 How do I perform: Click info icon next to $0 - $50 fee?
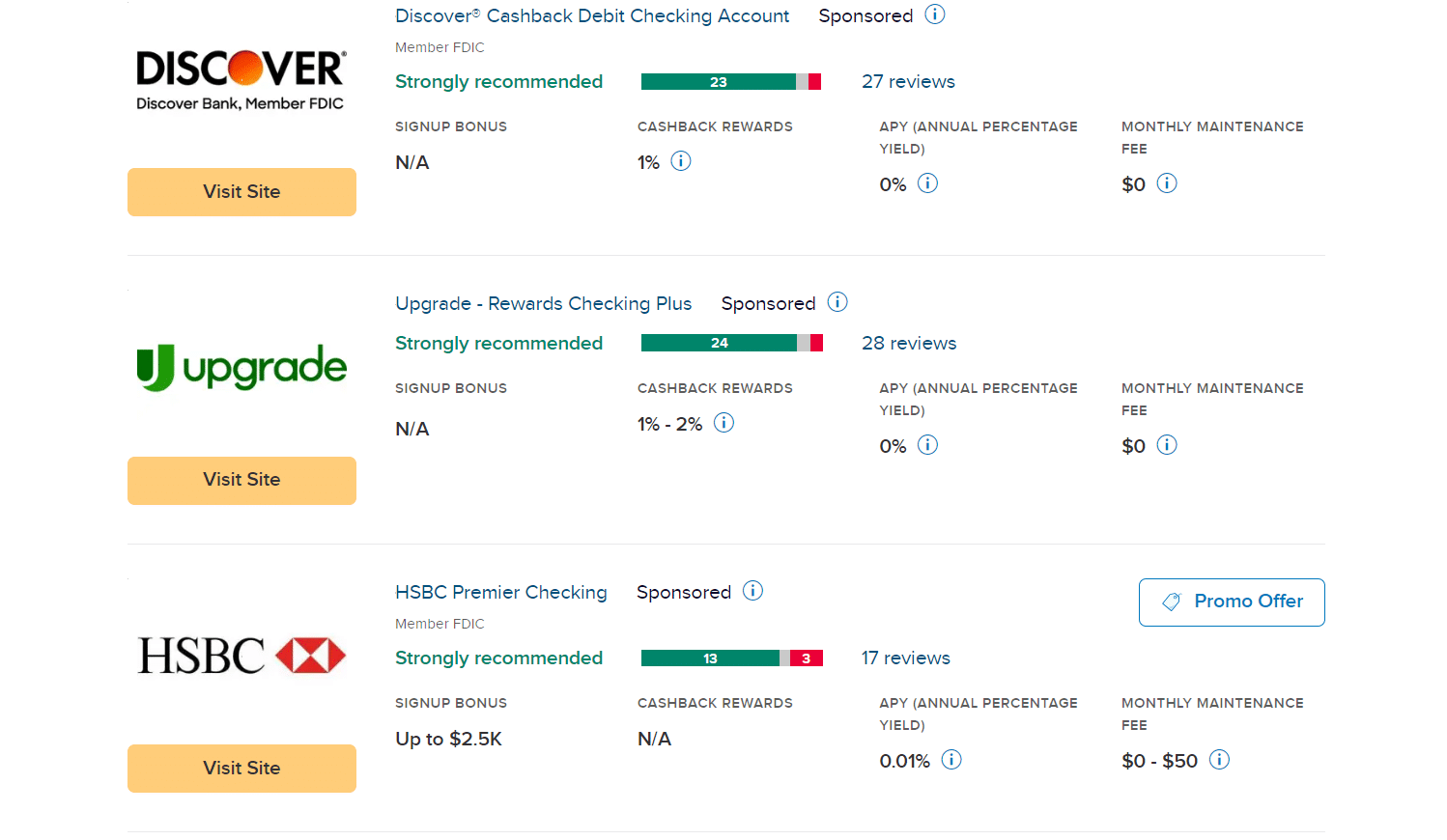[1220, 760]
